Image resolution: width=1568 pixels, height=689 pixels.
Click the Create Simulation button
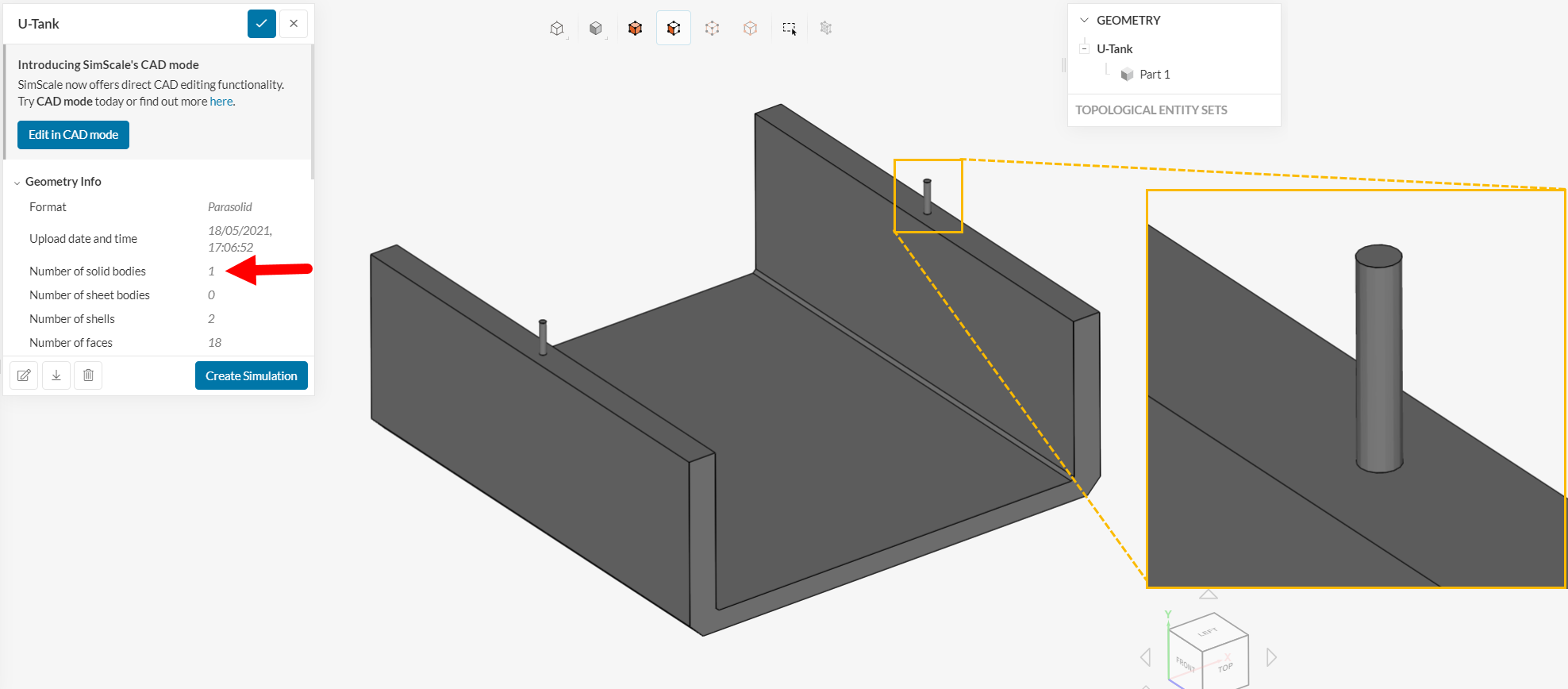[252, 375]
